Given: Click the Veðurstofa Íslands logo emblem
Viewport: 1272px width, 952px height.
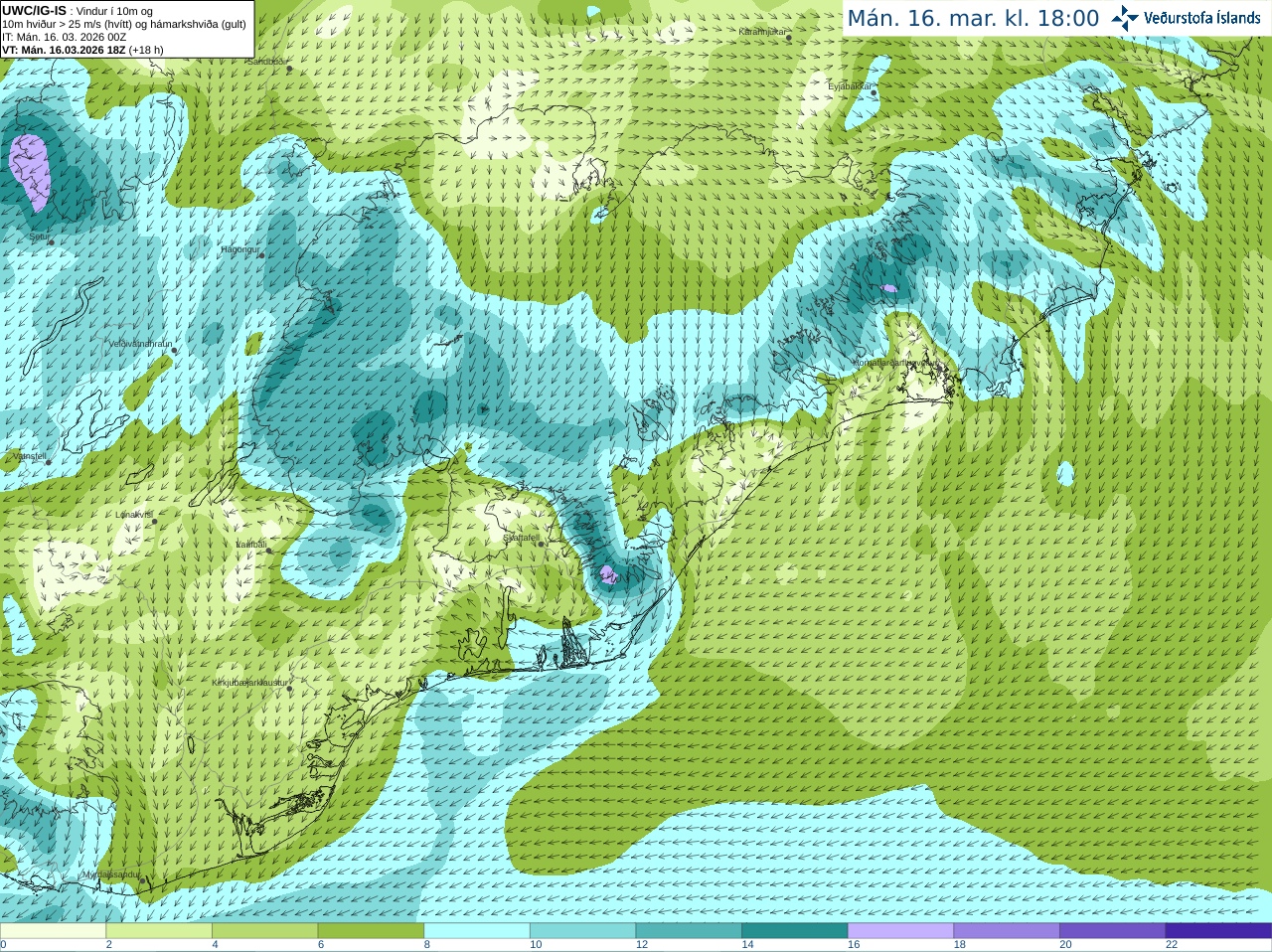Looking at the screenshot, I should pyautogui.click(x=1125, y=18).
